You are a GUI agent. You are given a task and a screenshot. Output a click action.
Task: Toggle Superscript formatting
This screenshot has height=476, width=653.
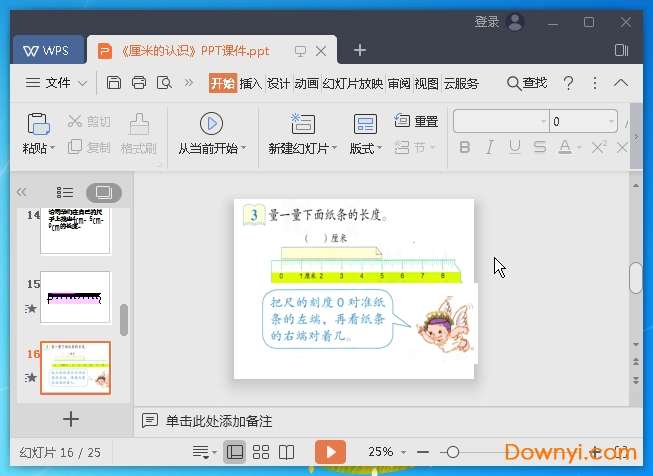tap(599, 147)
